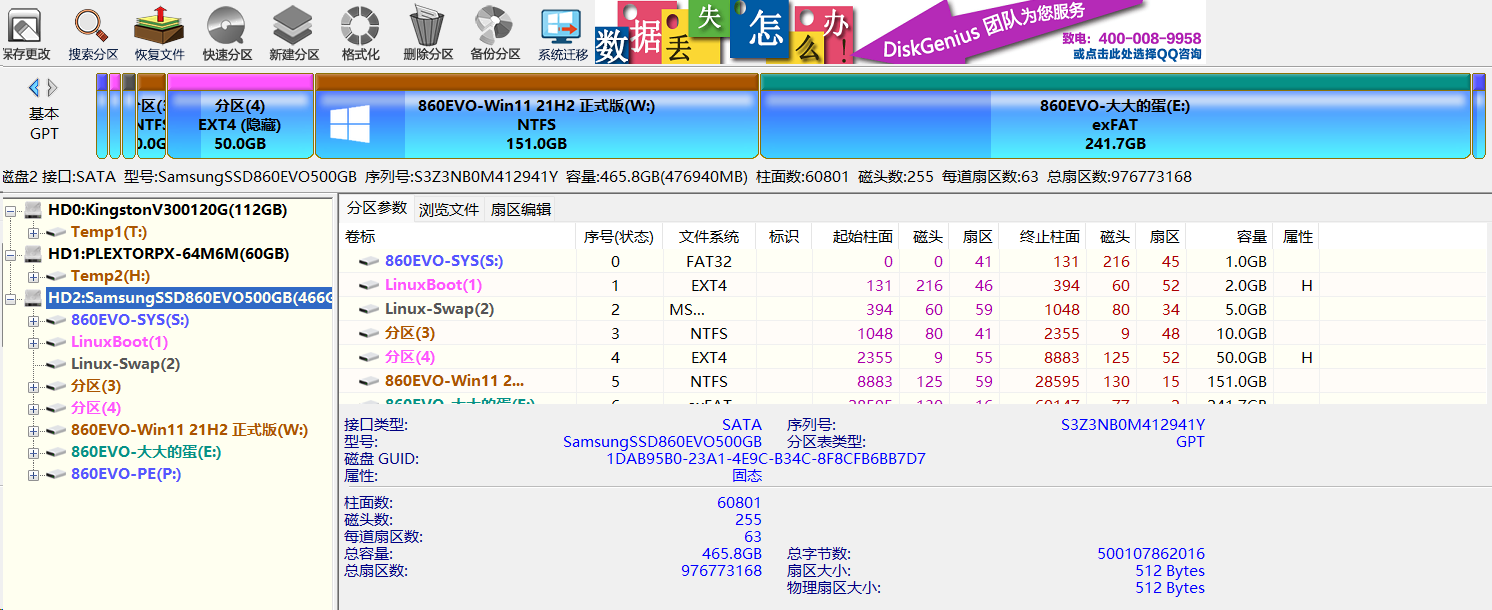Viewport: 1492px width, 610px height.
Task: Sort table by 文件系统 column header
Action: tap(709, 237)
